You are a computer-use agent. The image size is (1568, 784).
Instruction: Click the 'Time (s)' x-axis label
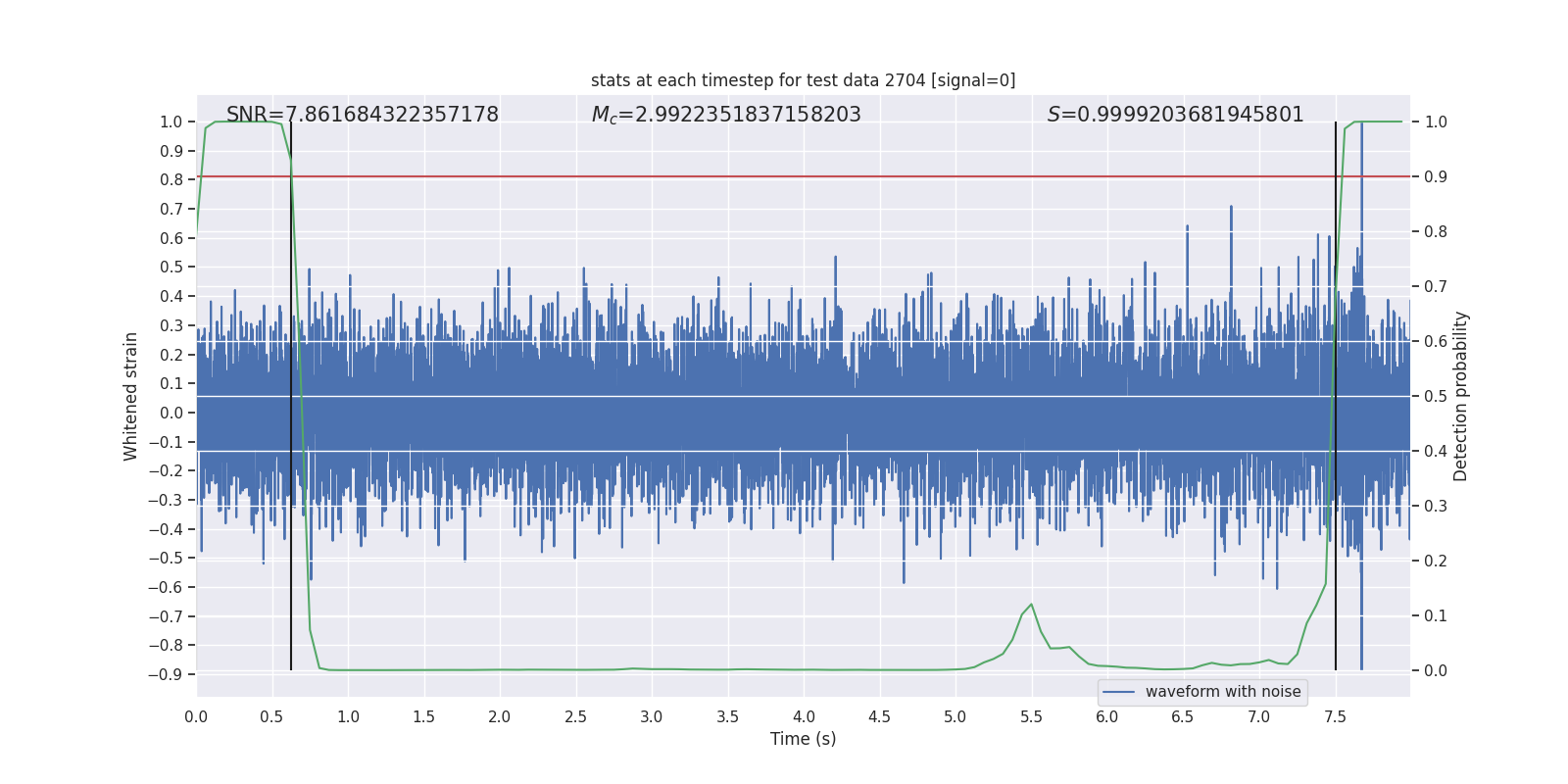point(803,739)
